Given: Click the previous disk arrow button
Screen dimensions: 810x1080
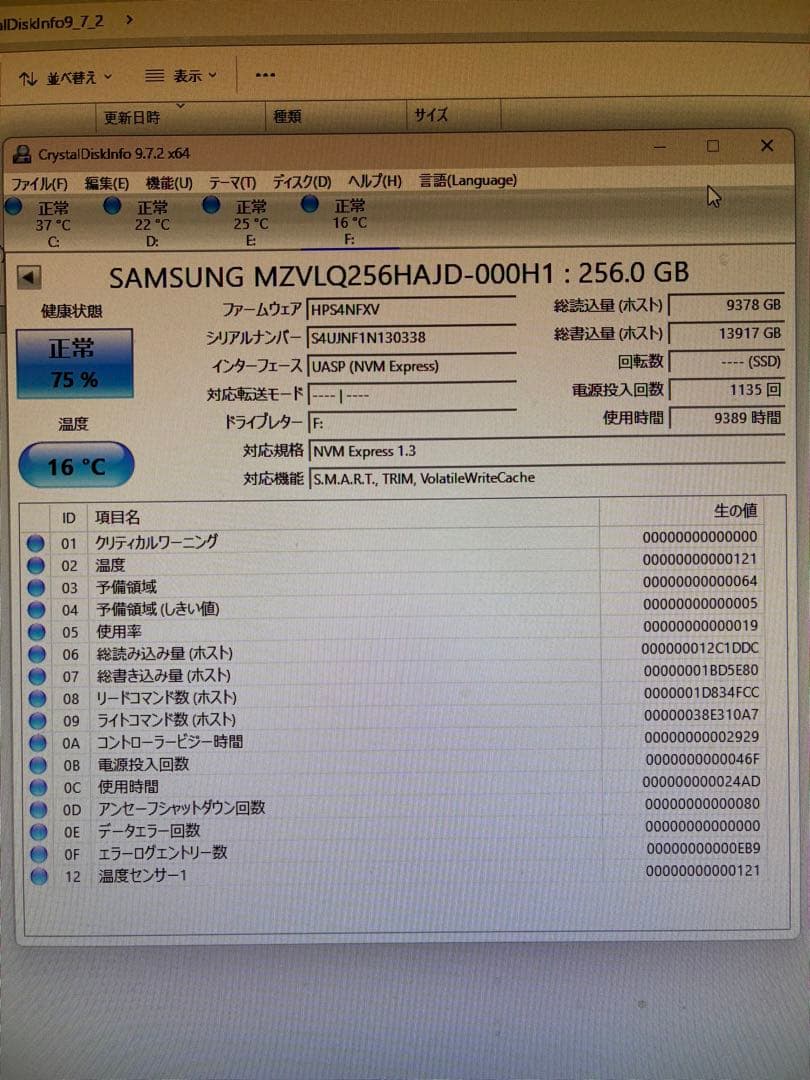Looking at the screenshot, I should (x=29, y=278).
